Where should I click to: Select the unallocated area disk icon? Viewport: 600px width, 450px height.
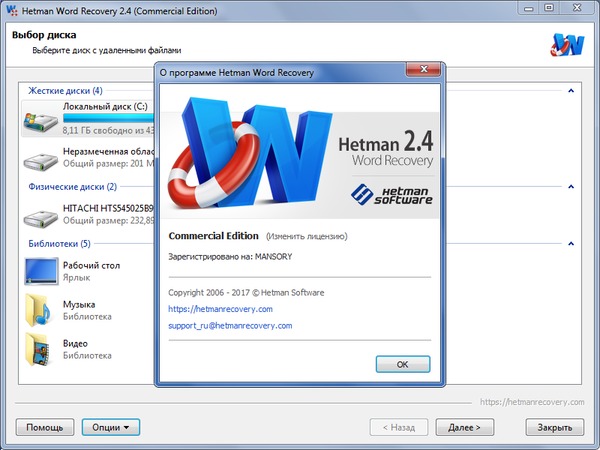40,160
